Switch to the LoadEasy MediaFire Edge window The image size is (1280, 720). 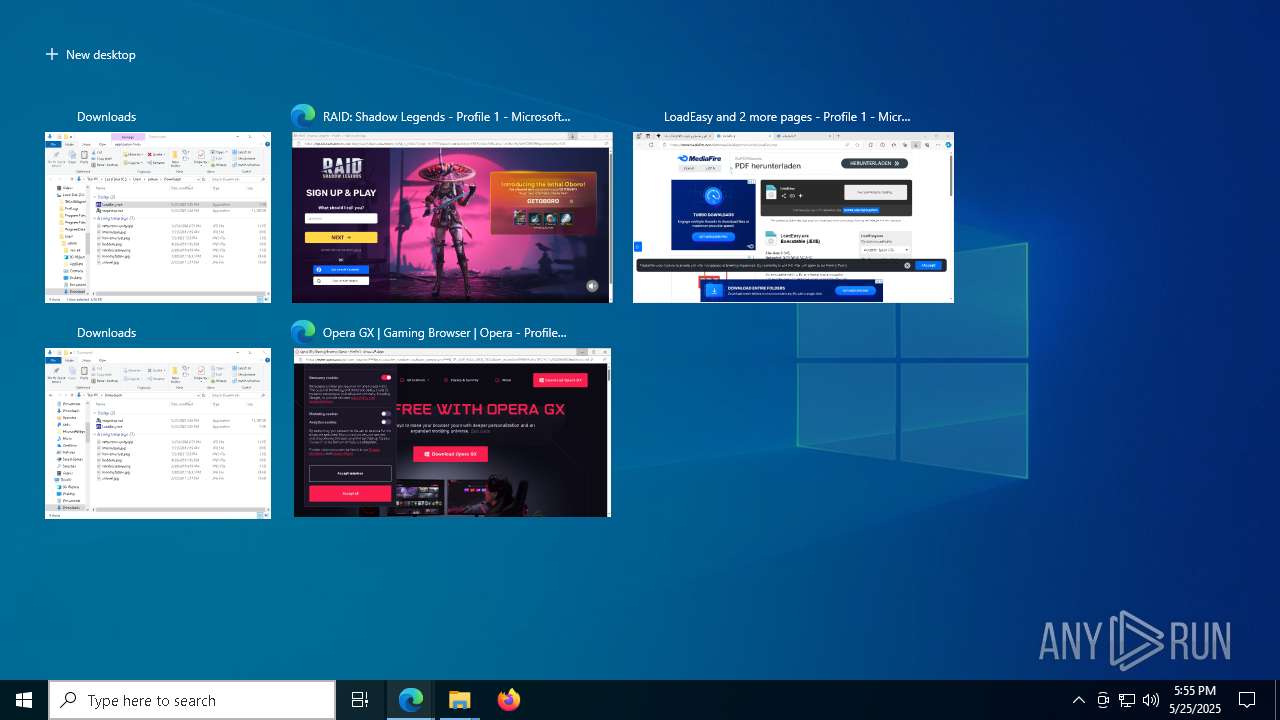pos(793,217)
